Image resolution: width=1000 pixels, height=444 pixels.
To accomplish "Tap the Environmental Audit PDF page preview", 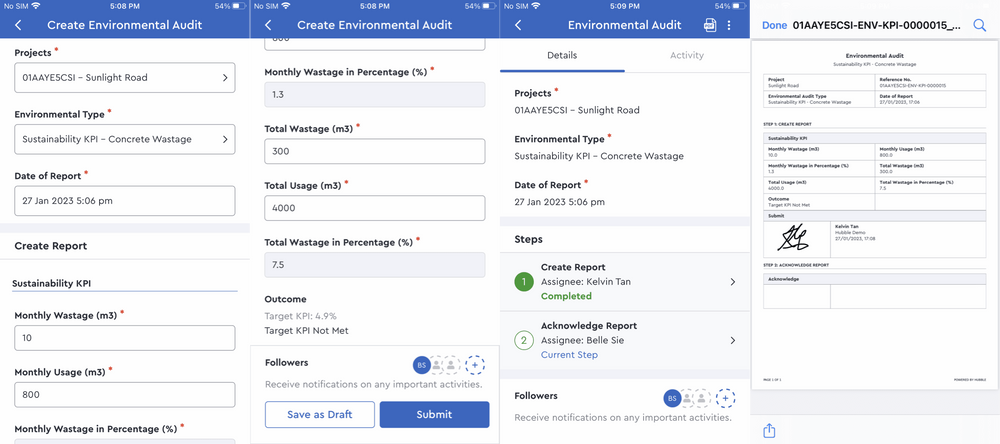I will (x=874, y=215).
